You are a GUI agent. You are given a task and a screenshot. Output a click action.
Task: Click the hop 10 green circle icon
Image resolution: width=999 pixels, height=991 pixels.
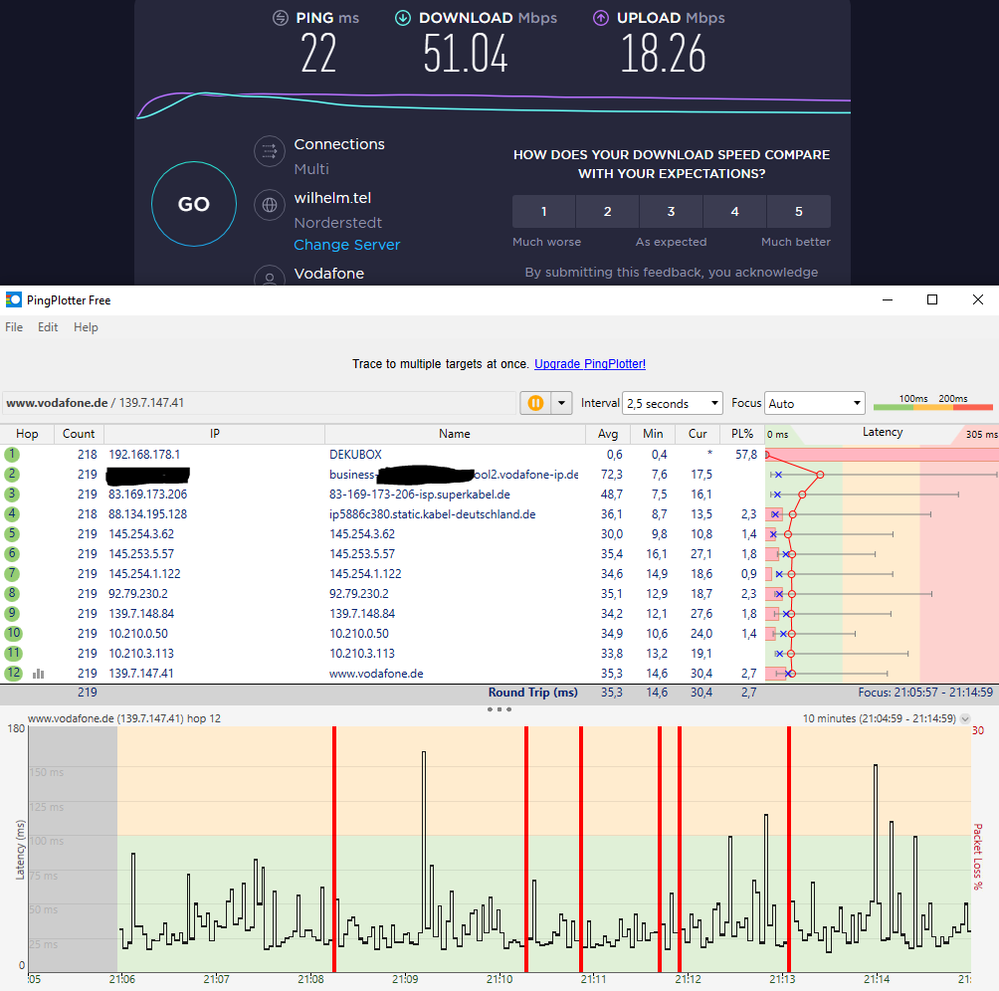[x=13, y=633]
